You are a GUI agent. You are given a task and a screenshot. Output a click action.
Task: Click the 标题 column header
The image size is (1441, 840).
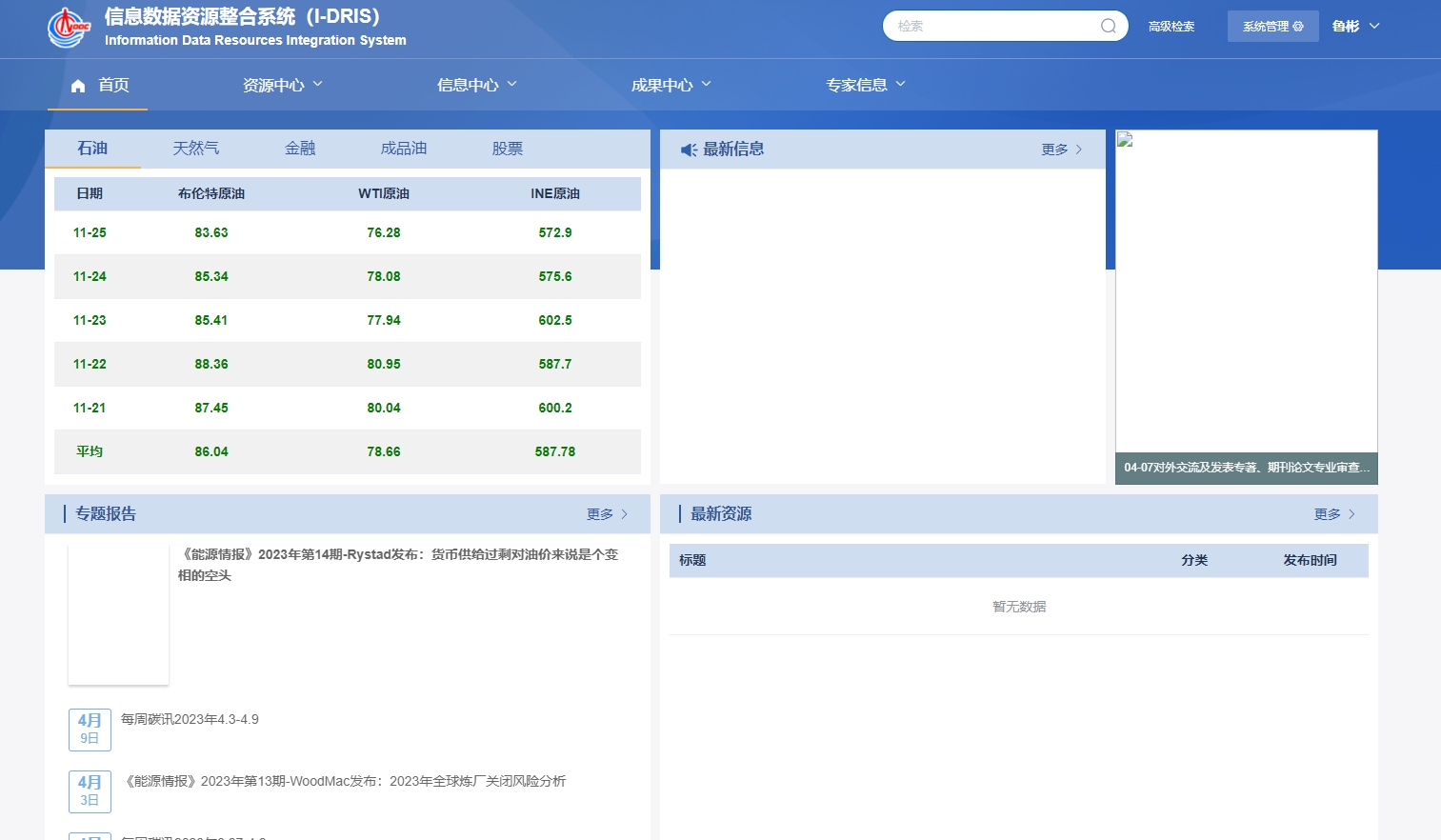pyautogui.click(x=692, y=560)
